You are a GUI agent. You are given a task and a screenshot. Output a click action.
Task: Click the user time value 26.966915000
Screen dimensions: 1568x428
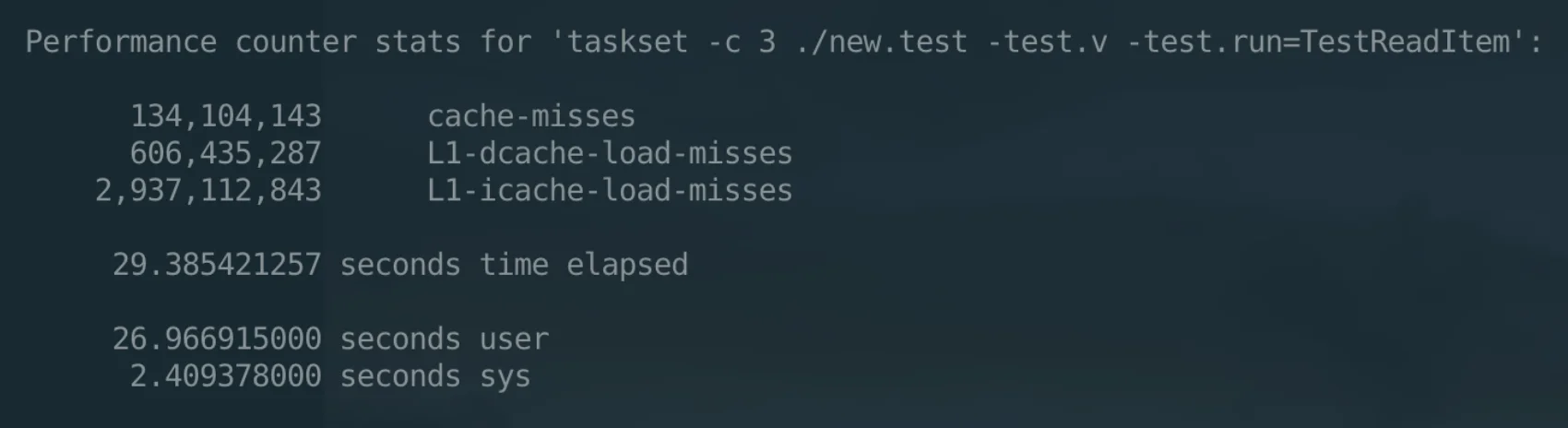(x=217, y=339)
